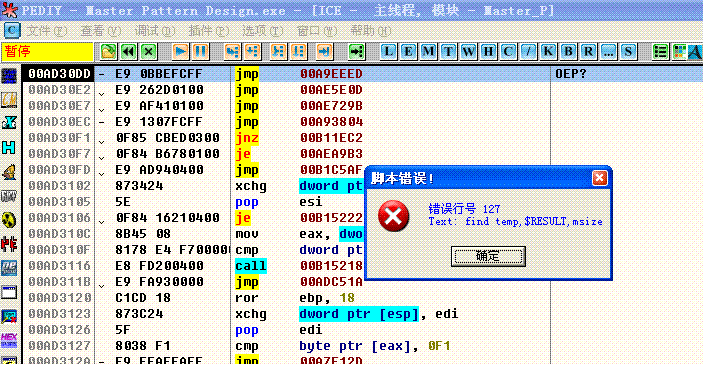Click the green list options icon
The width and height of the screenshot is (703, 384).
pos(660,52)
